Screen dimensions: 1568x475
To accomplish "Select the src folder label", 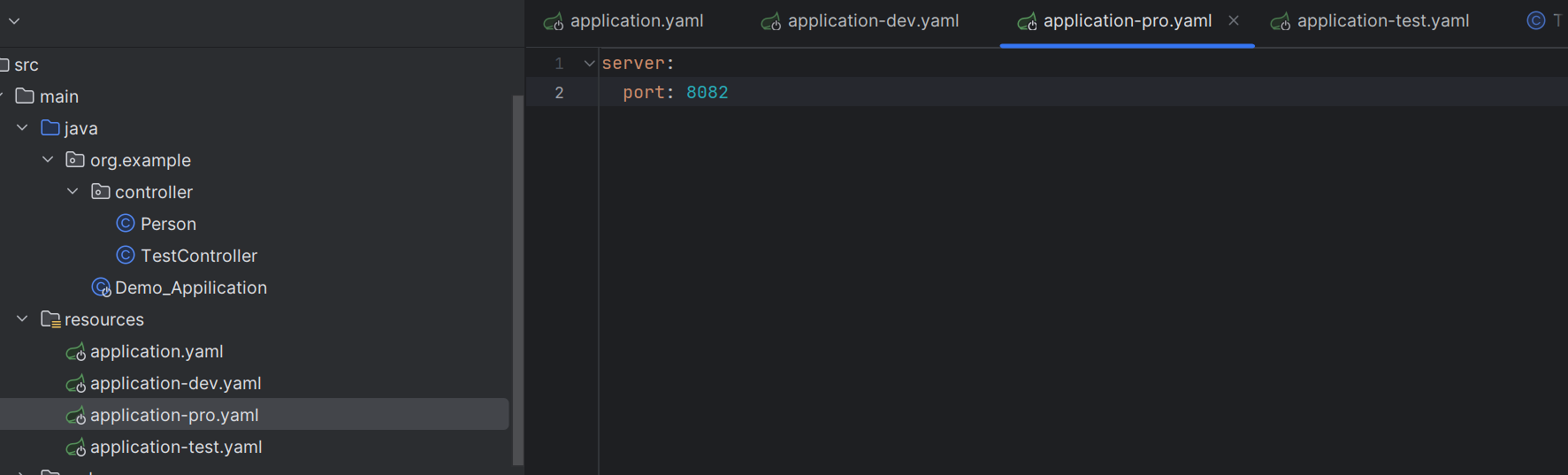I will point(27,65).
